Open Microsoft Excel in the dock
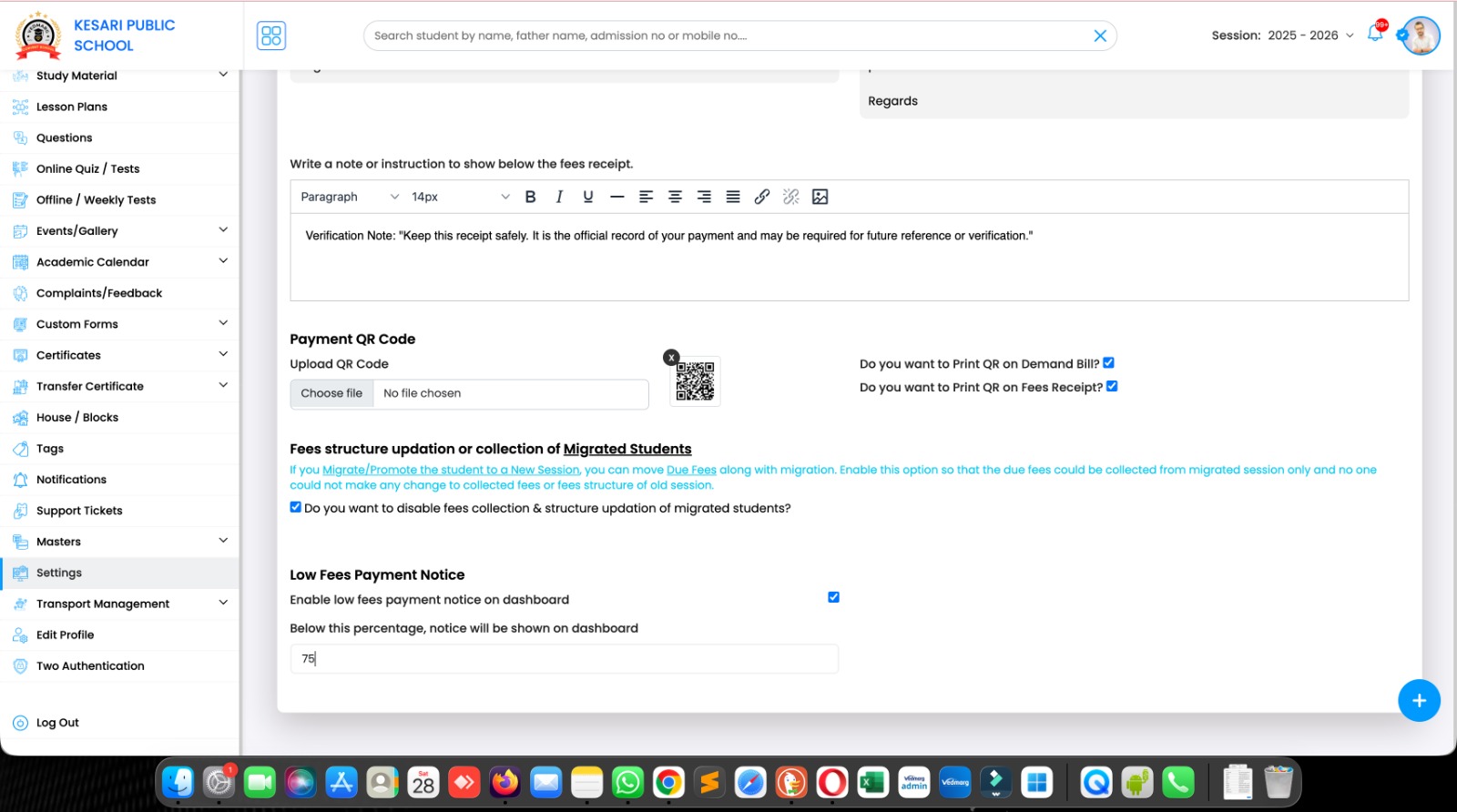The image size is (1457, 812). tap(873, 782)
